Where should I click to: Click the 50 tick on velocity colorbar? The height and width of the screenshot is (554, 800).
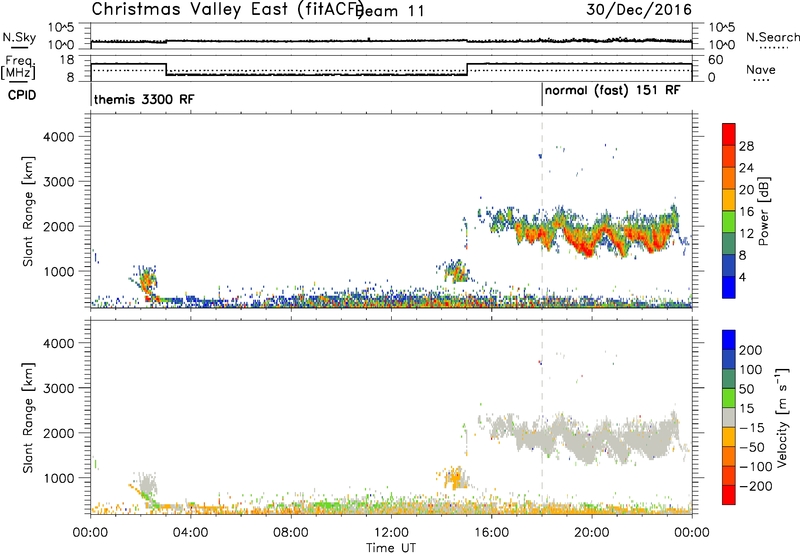pyautogui.click(x=746, y=389)
